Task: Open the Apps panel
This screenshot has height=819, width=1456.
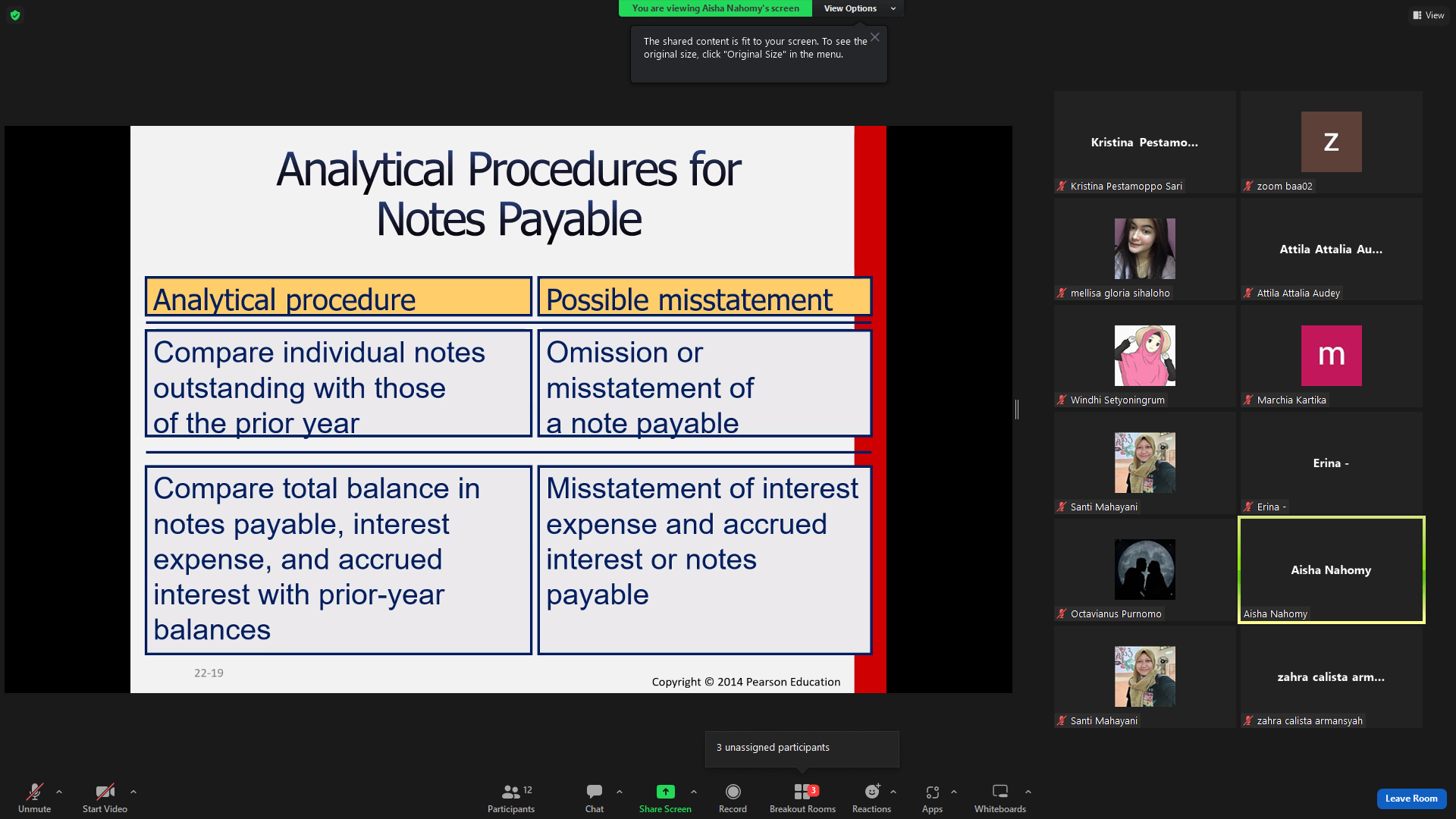Action: pyautogui.click(x=932, y=798)
